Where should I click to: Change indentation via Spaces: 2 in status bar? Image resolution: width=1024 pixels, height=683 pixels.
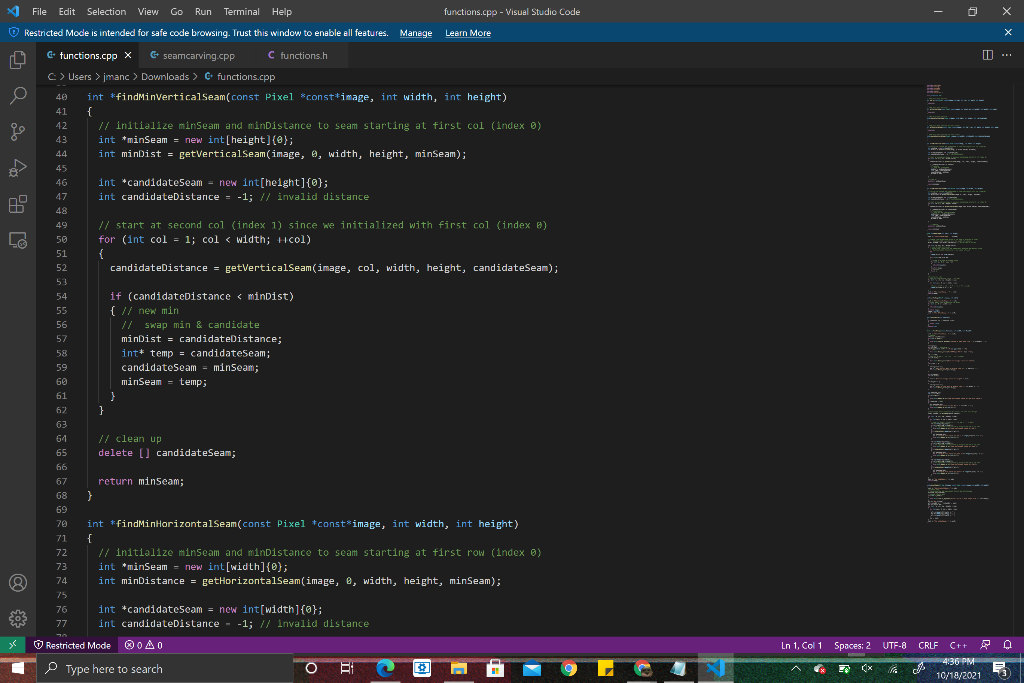coord(852,645)
